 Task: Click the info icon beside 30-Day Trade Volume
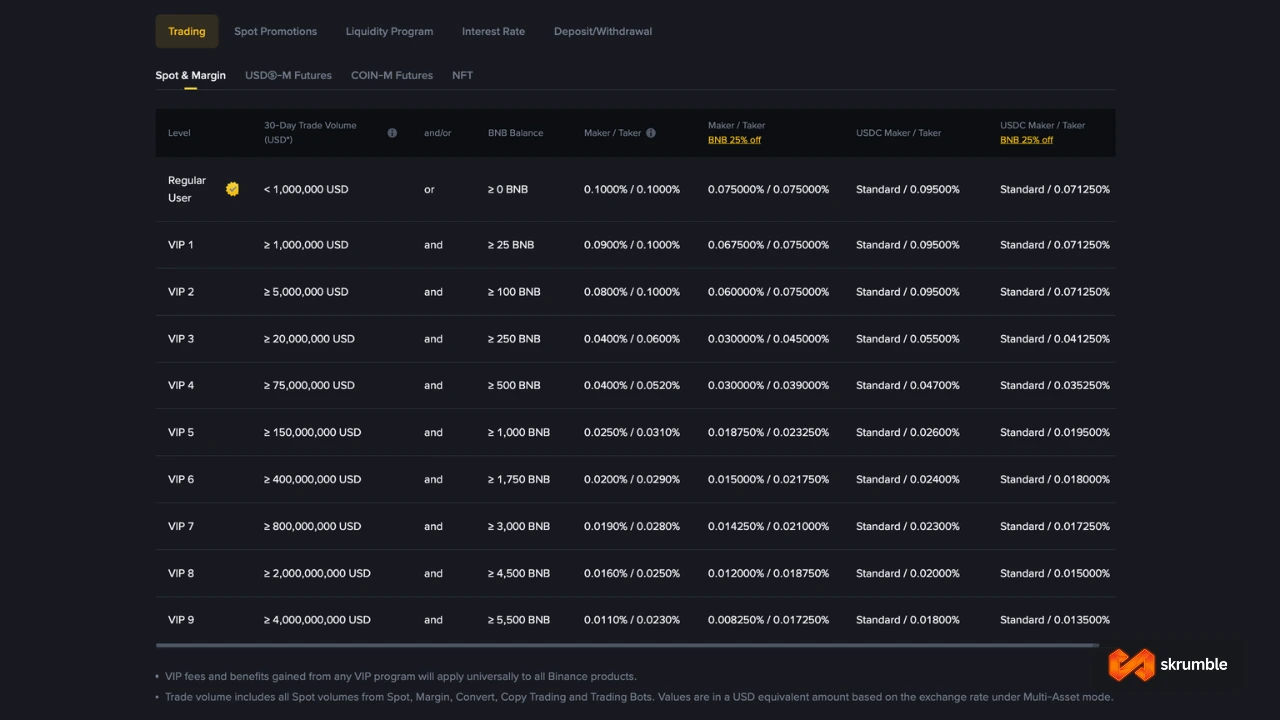(392, 133)
